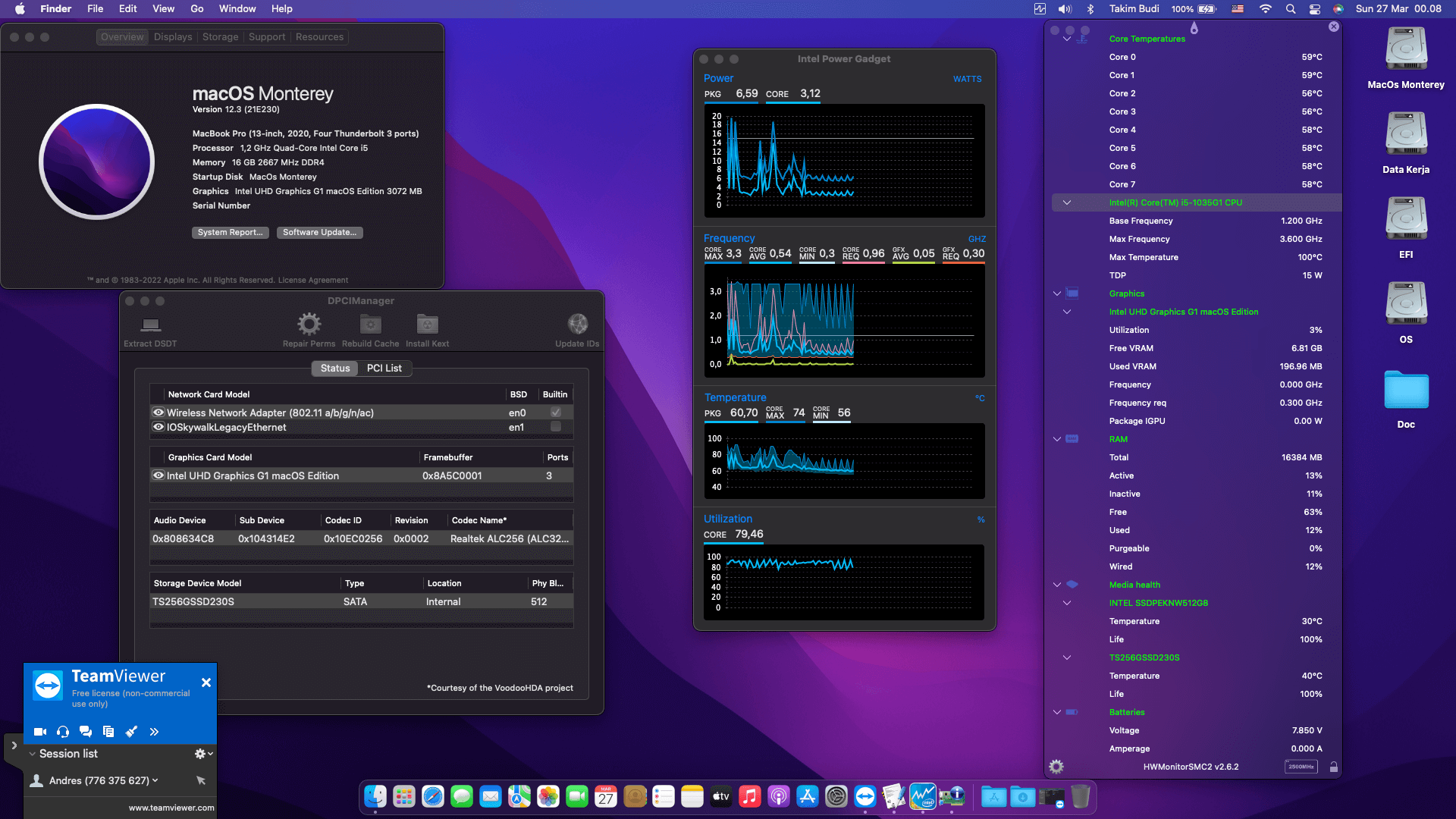Open Spotlight search from the menu bar

[1289, 9]
